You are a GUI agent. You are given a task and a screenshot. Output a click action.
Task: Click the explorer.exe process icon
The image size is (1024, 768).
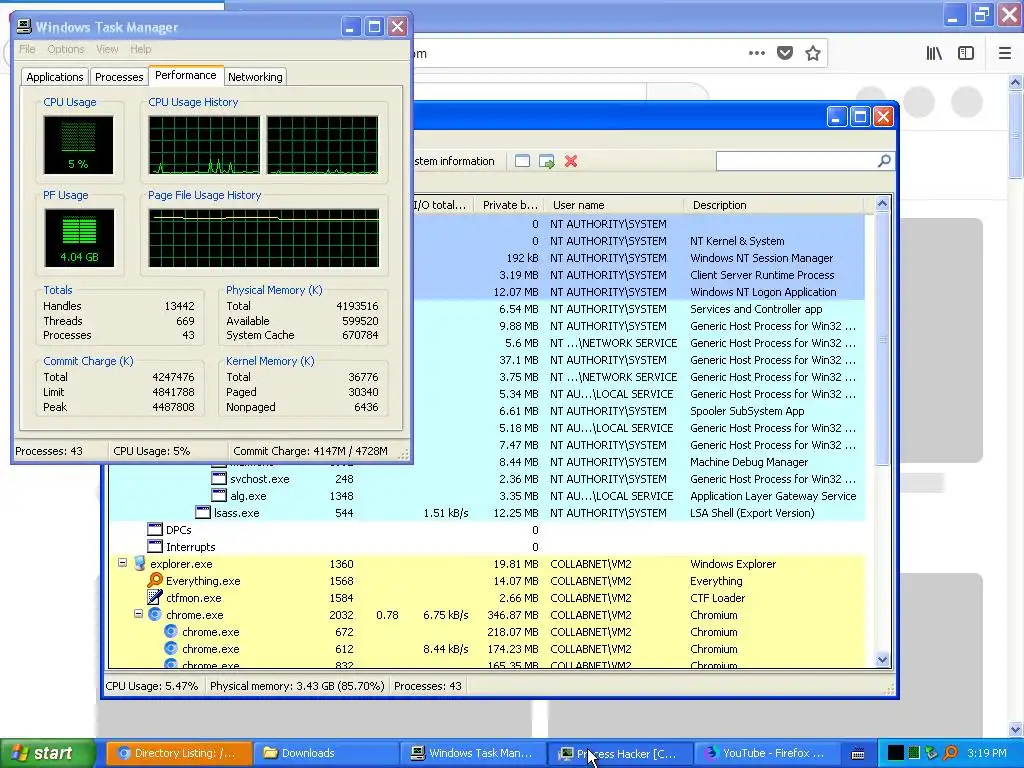pyautogui.click(x=139, y=563)
